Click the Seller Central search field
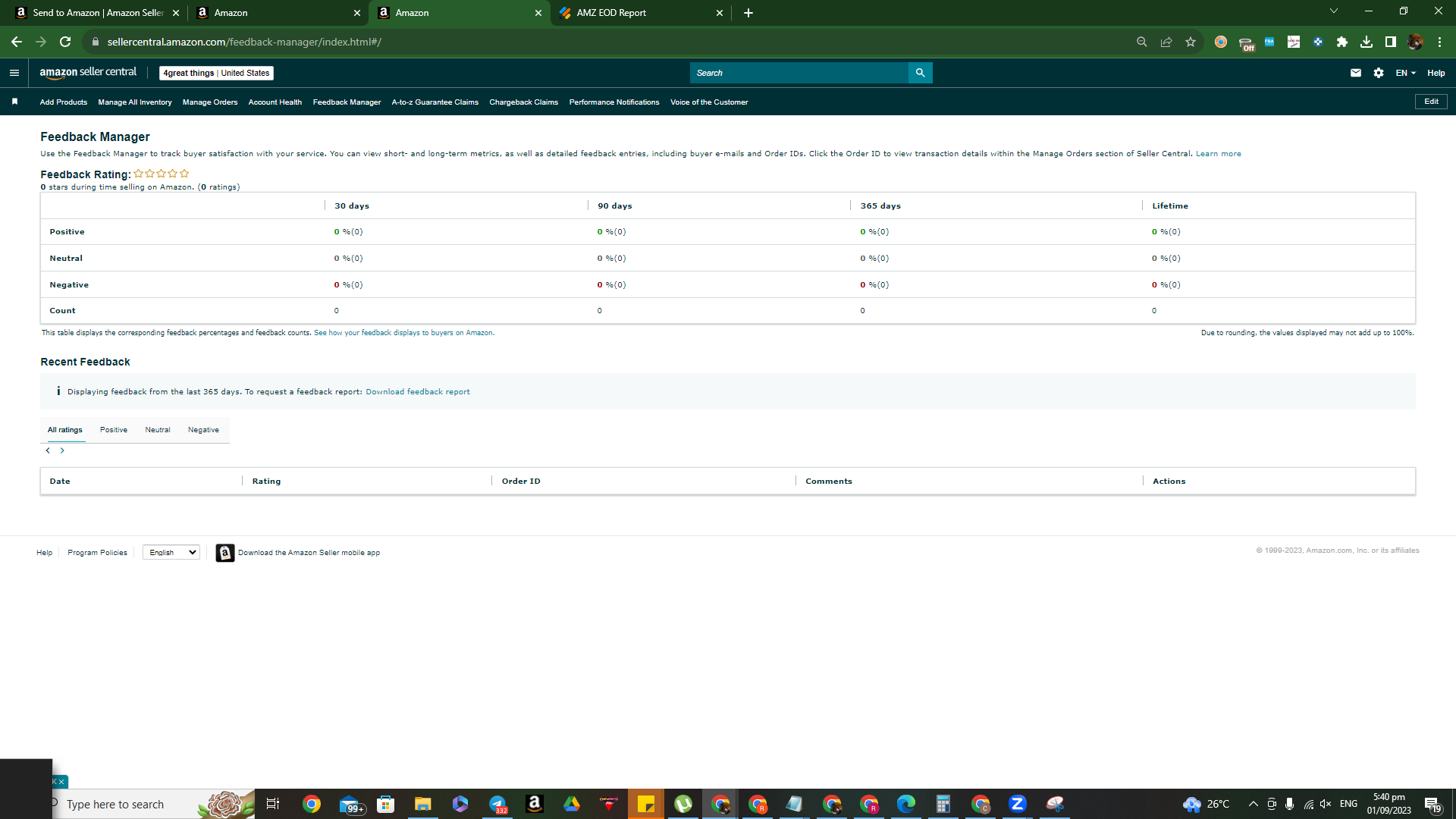Viewport: 1456px width, 819px height. pos(799,73)
